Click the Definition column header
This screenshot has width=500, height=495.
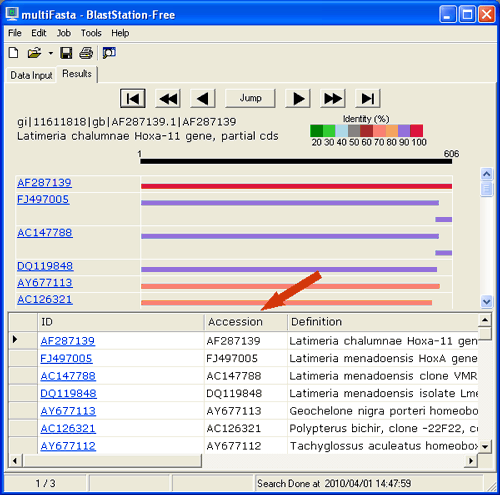click(x=383, y=322)
